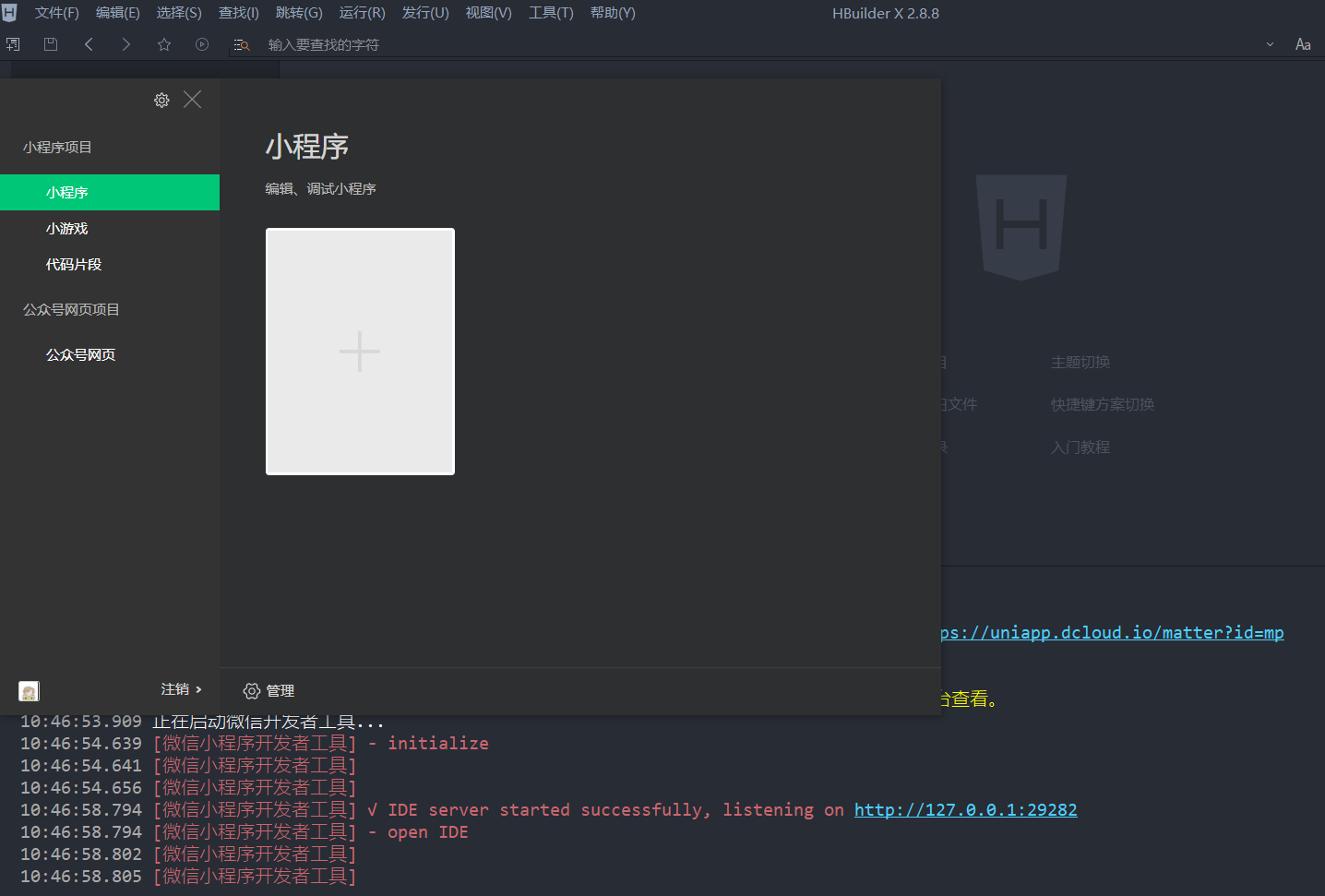Screen dimensions: 1325x896
Task: Open the 跳转(G) menu
Action: point(299,13)
